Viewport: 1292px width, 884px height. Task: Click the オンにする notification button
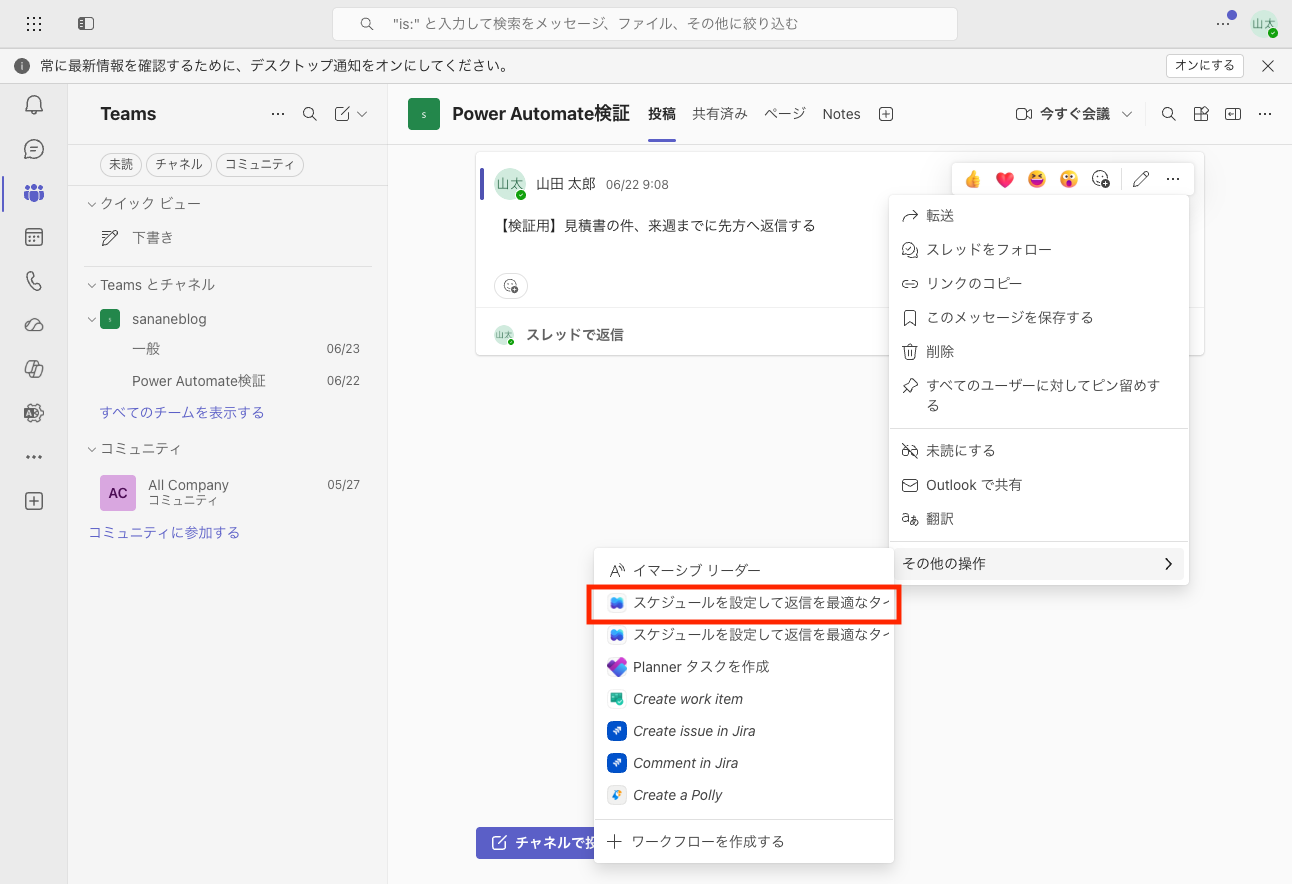1205,66
